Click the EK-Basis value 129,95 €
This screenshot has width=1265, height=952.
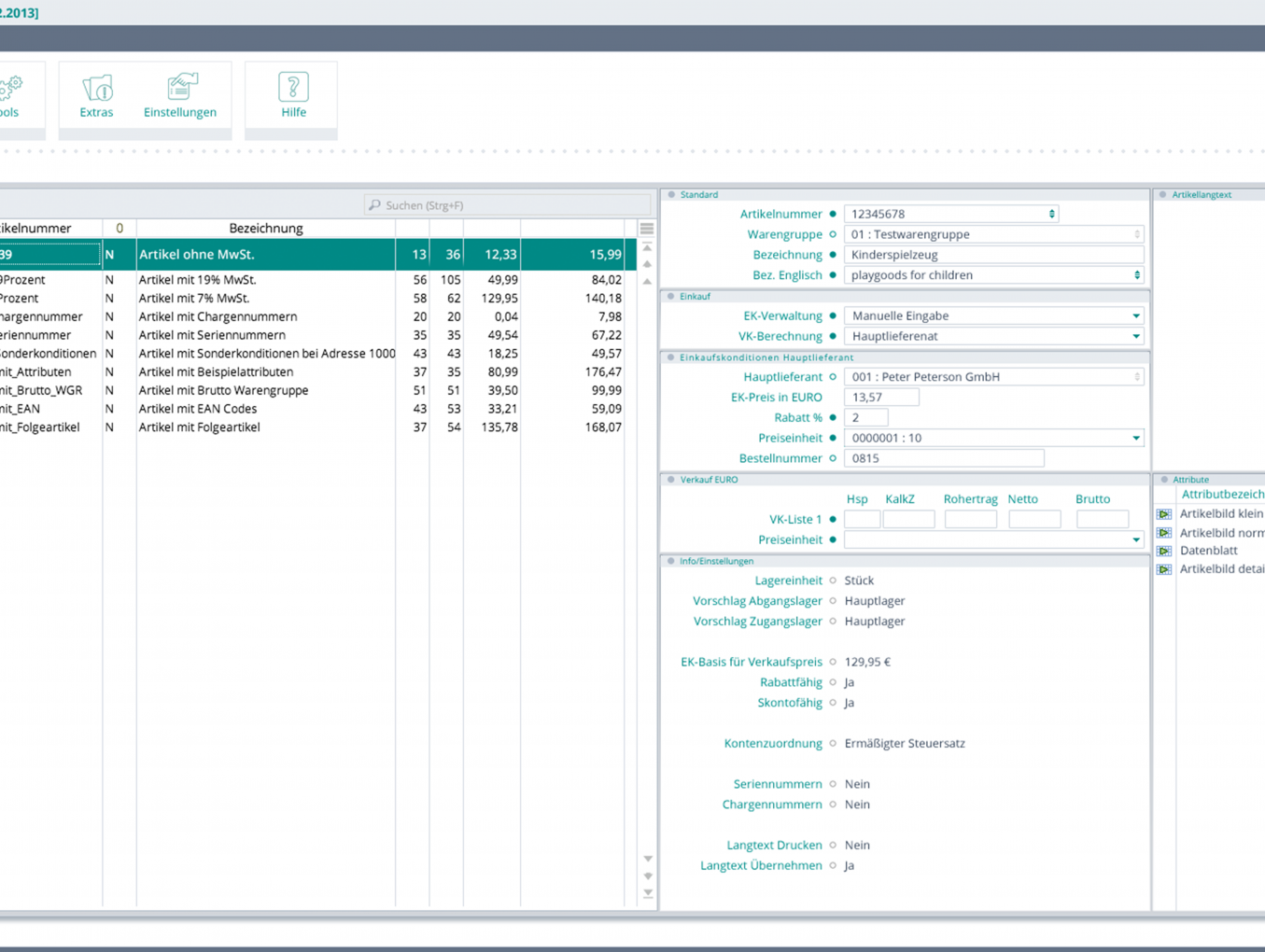(867, 663)
